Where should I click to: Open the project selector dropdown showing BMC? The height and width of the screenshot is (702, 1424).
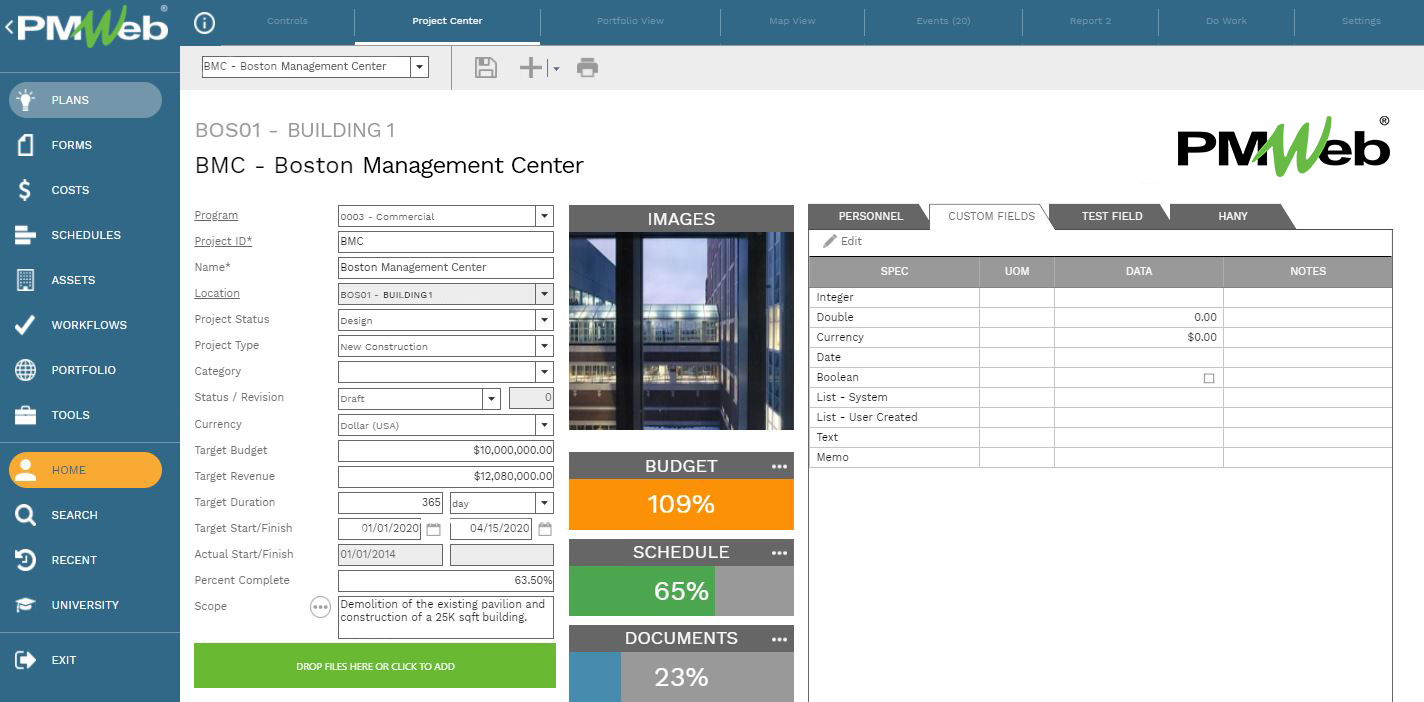pos(418,66)
